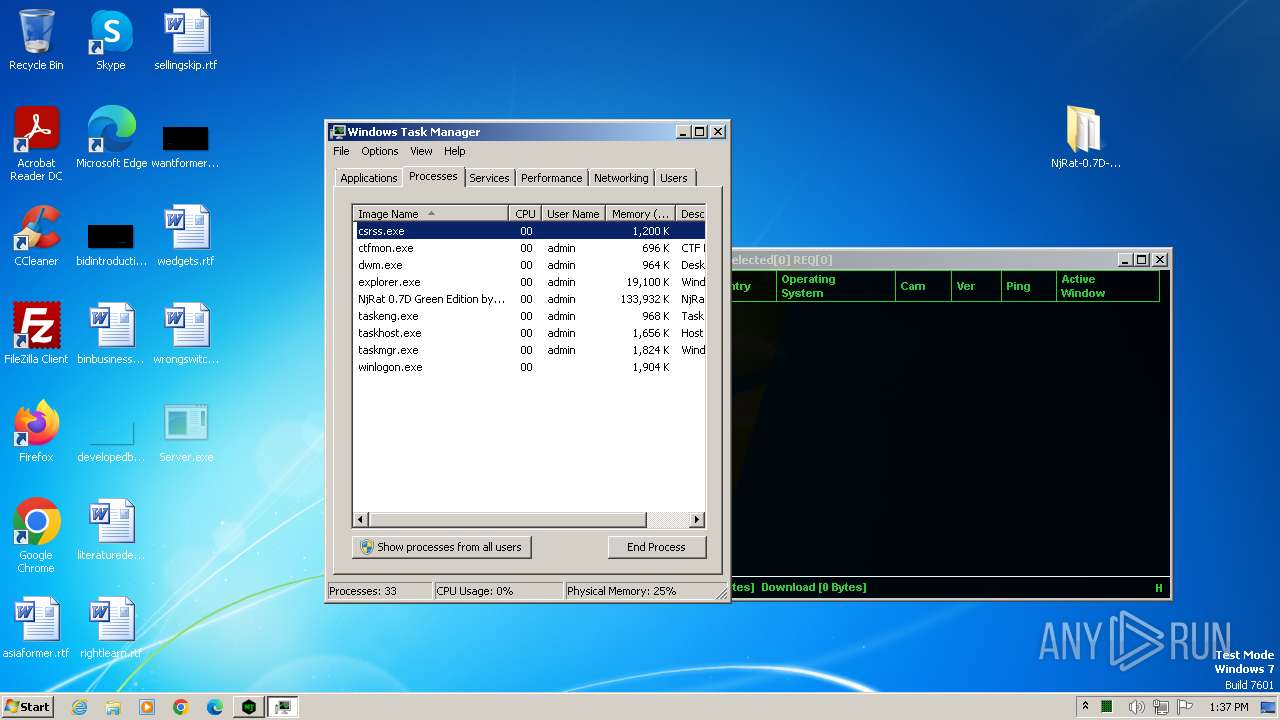Select the wrongswitc document icon
Image resolution: width=1280 pixels, height=720 pixels.
click(185, 334)
